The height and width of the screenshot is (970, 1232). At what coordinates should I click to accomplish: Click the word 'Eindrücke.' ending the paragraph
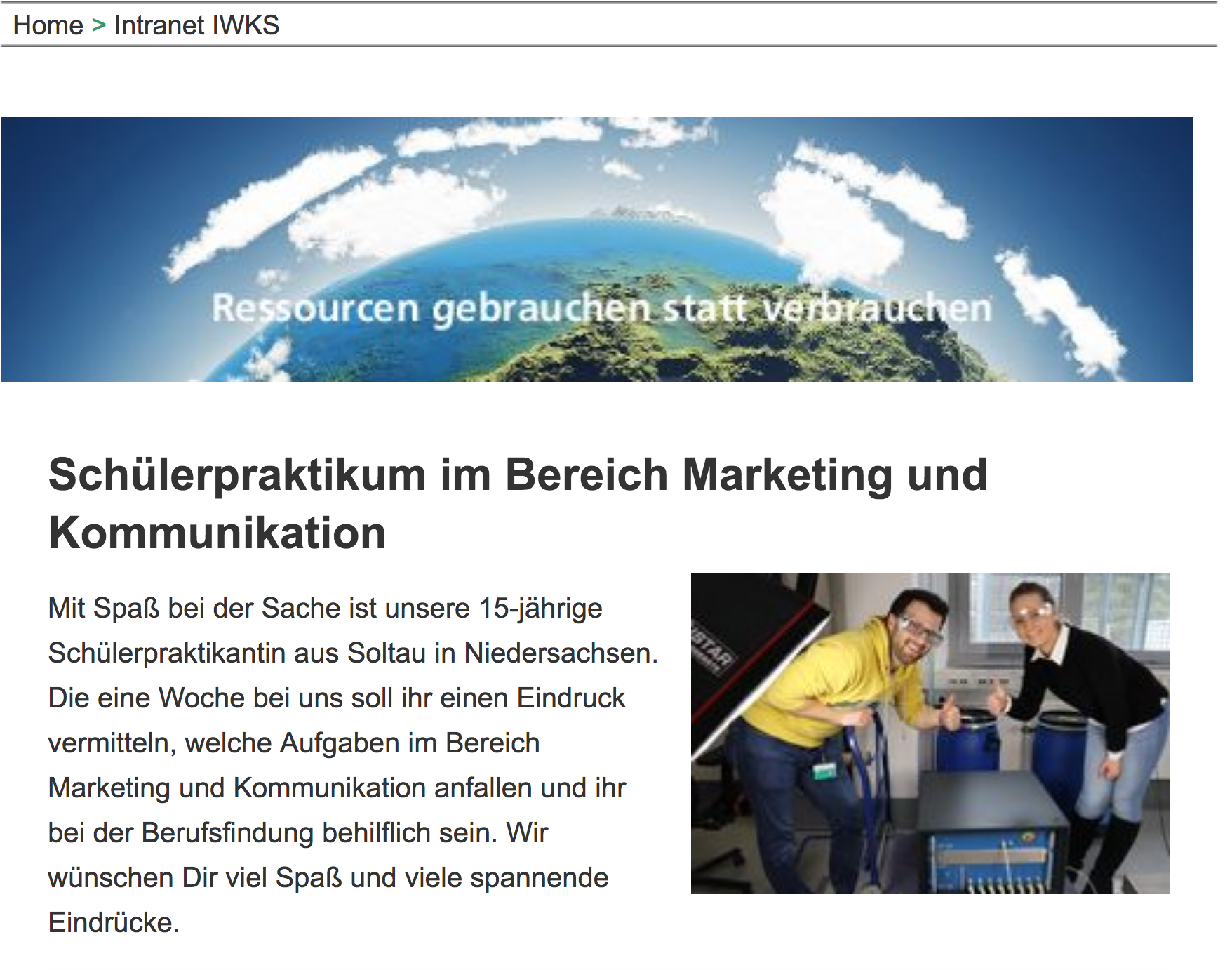(114, 923)
